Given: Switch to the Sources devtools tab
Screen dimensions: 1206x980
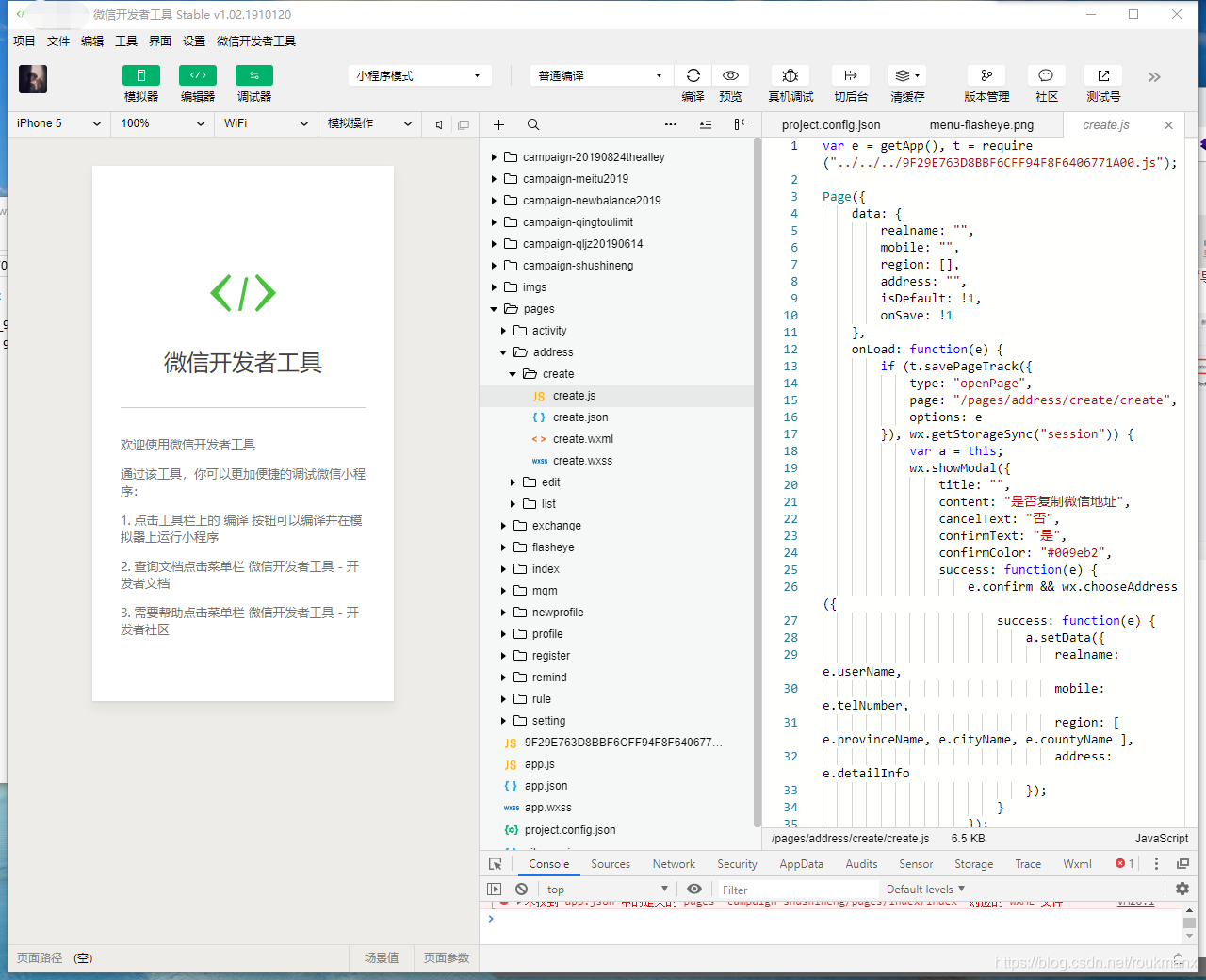Looking at the screenshot, I should [x=611, y=864].
